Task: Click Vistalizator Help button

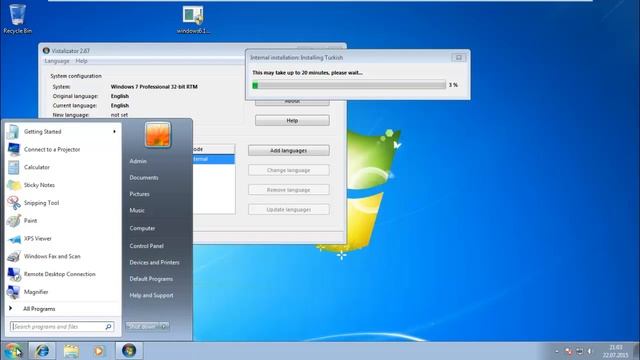Action: click(x=292, y=120)
